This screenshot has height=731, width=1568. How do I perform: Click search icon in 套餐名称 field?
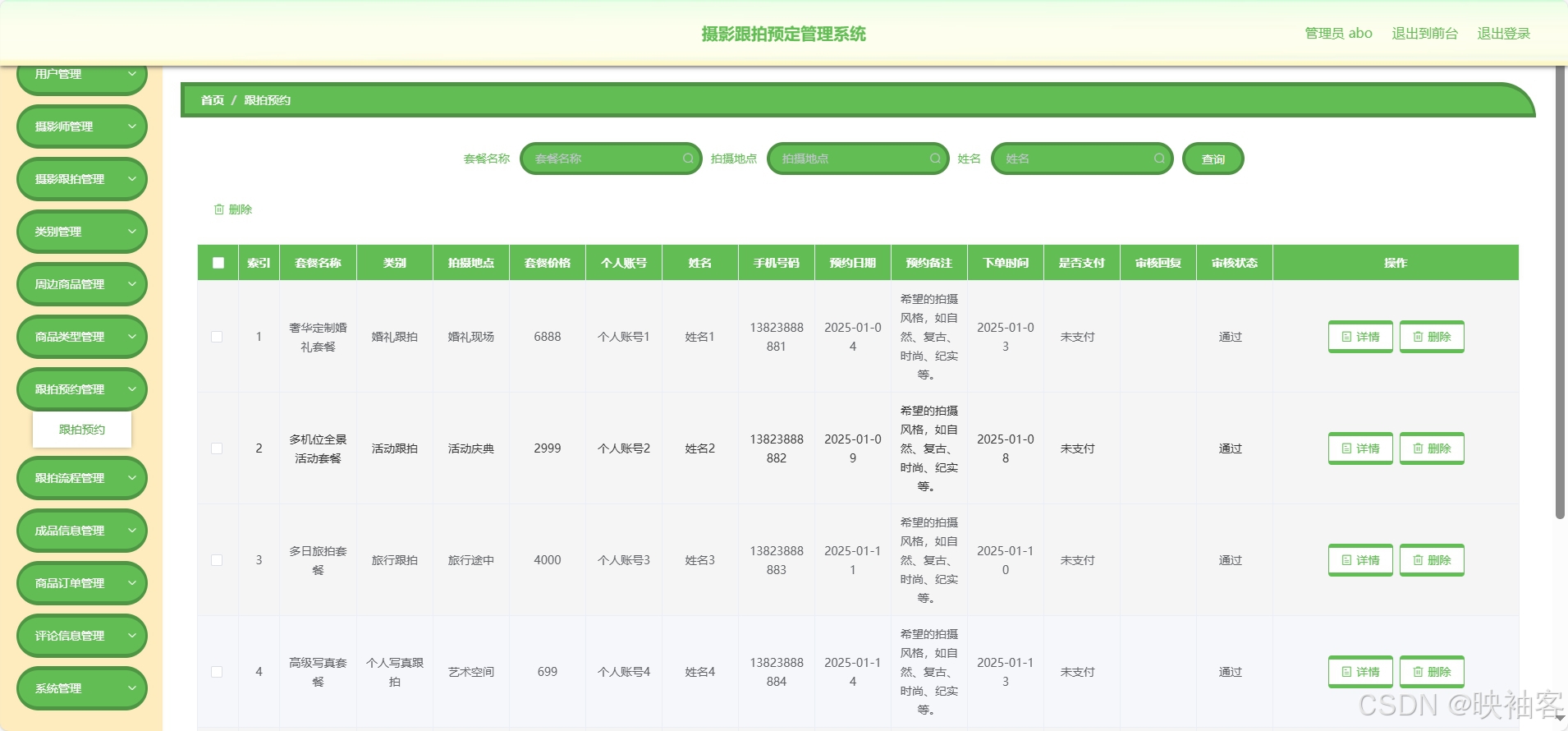click(688, 159)
